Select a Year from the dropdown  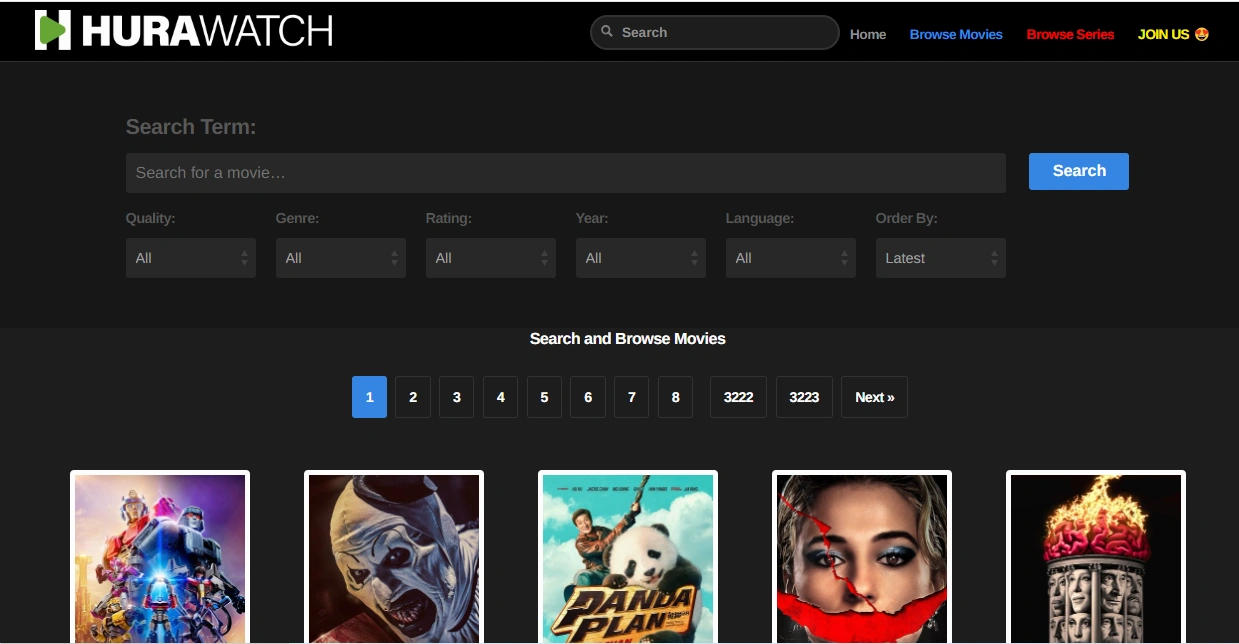(x=640, y=258)
